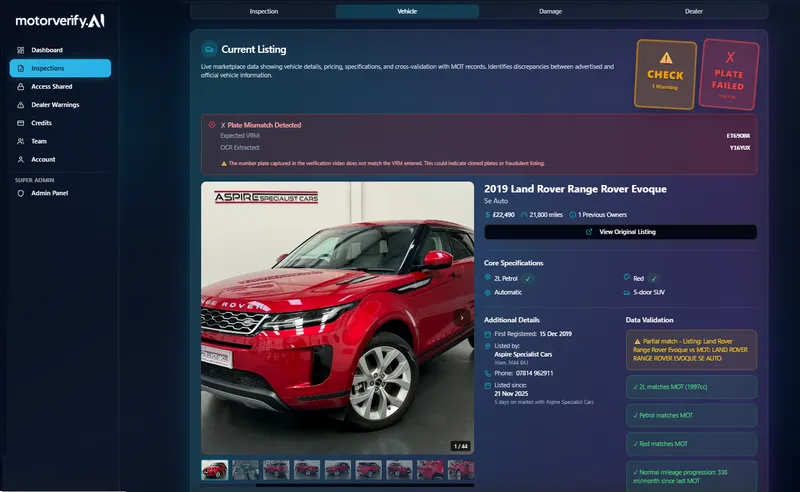Click the 1 / 44 photo counter
The image size is (800, 492).
[461, 447]
